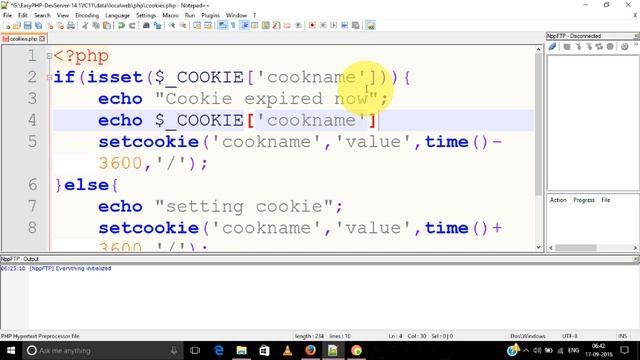
Task: Click the Dos\Windows status bar entry
Action: coord(528,336)
